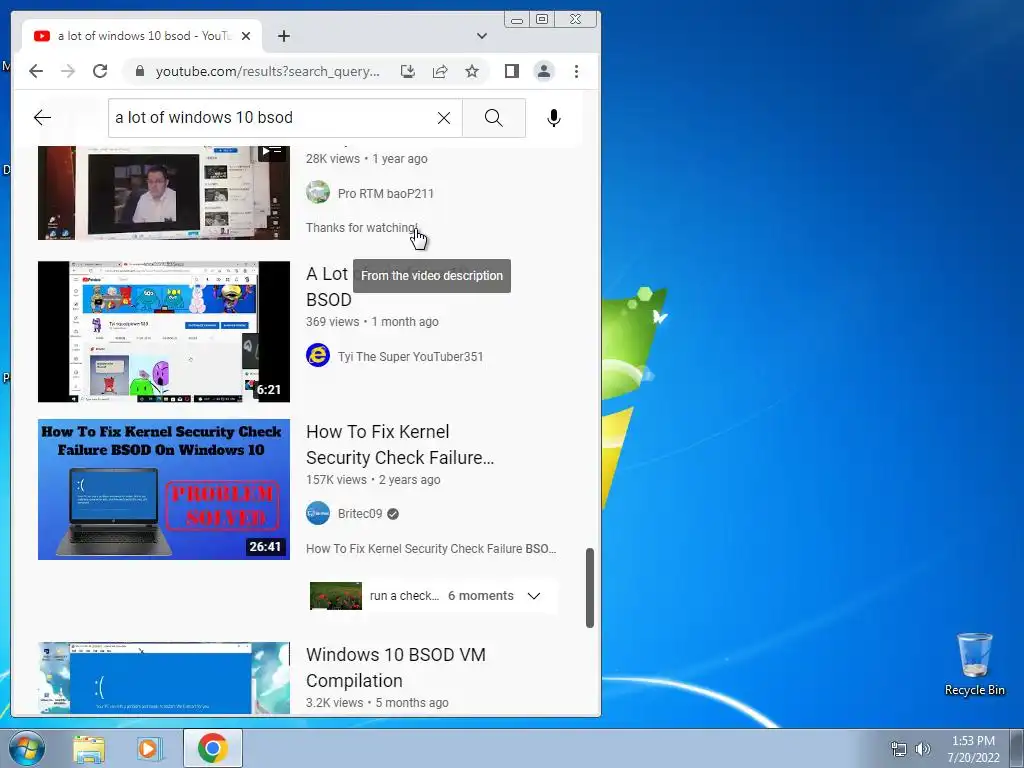
Task: Click the Britec09 verified badge
Action: [392, 514]
